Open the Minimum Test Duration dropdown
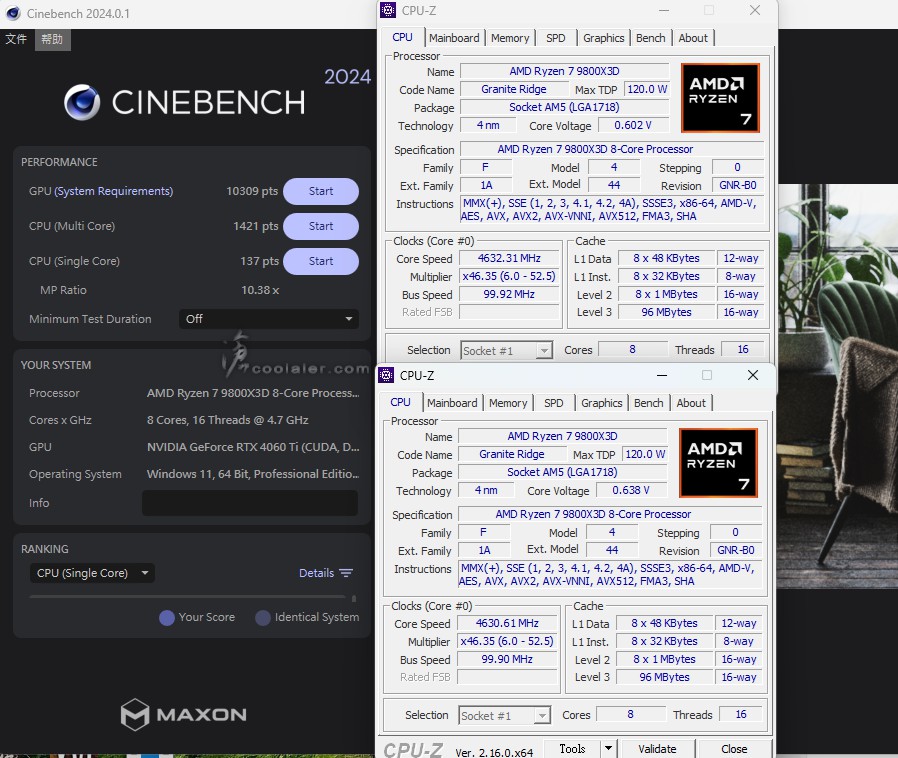Screen dimensions: 898x758 click(x=268, y=319)
